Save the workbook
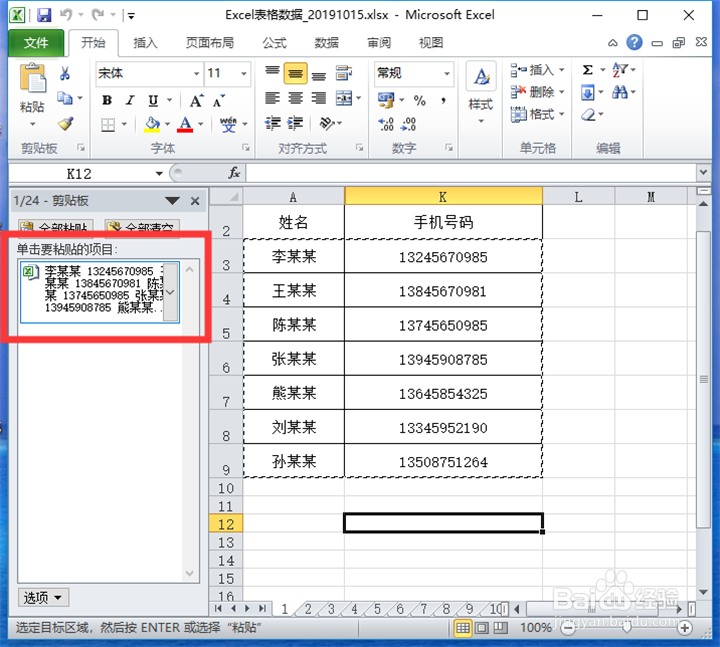The width and height of the screenshot is (720, 647). coord(44,15)
